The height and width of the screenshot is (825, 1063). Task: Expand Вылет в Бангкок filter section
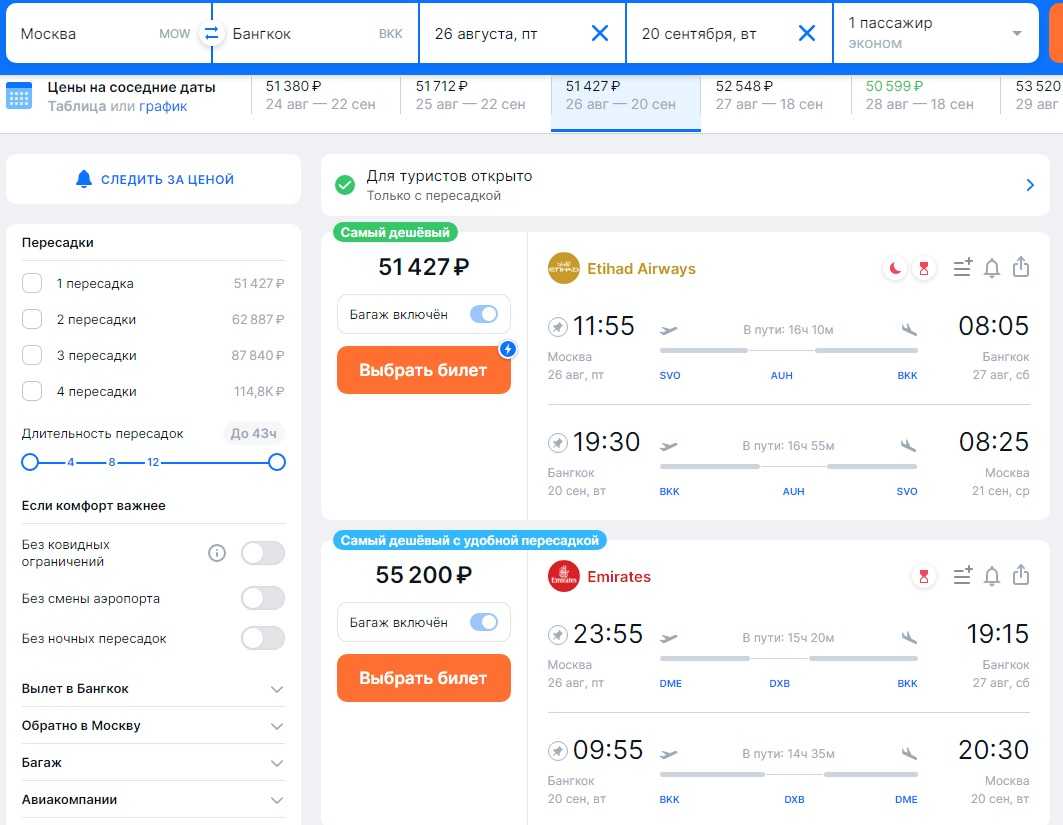pos(277,689)
